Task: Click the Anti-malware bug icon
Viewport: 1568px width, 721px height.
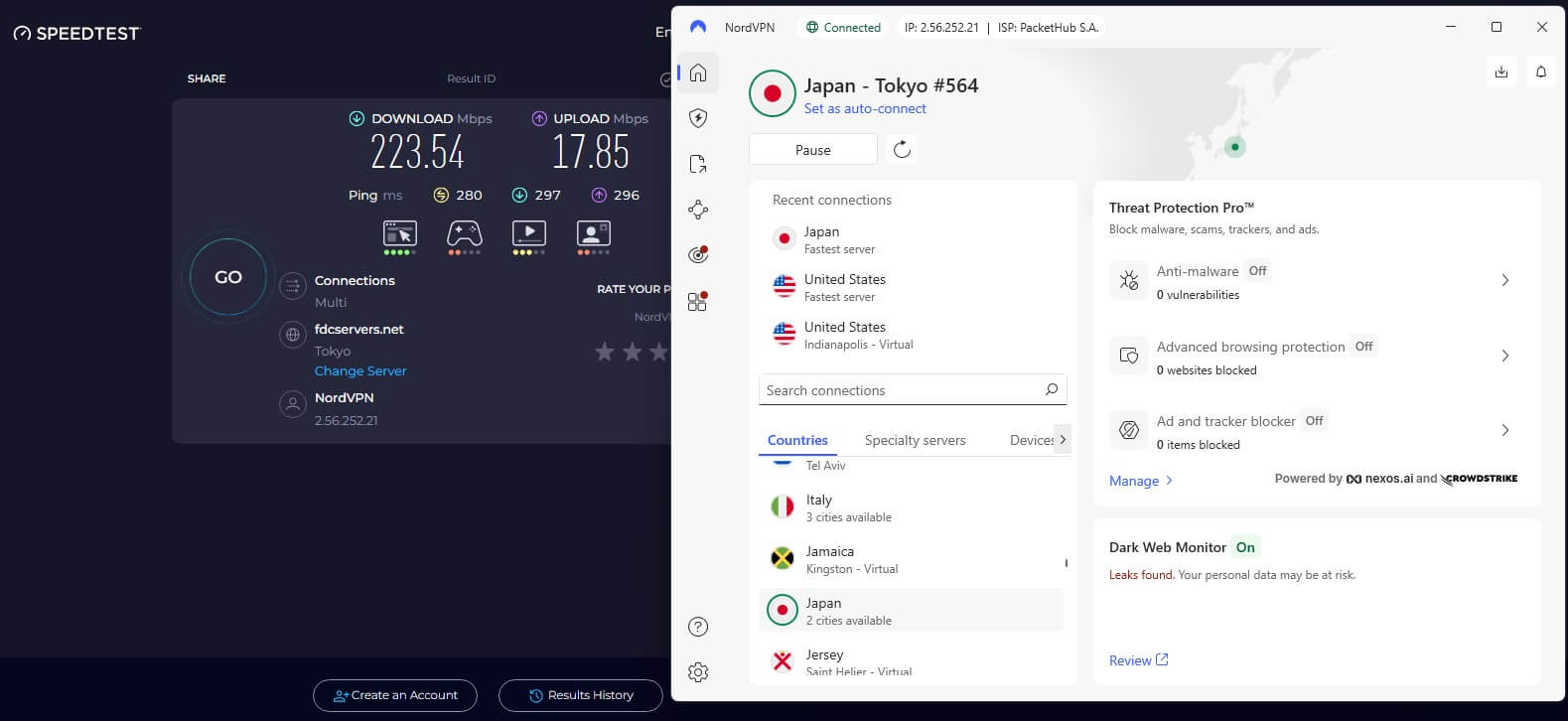Action: point(1129,280)
